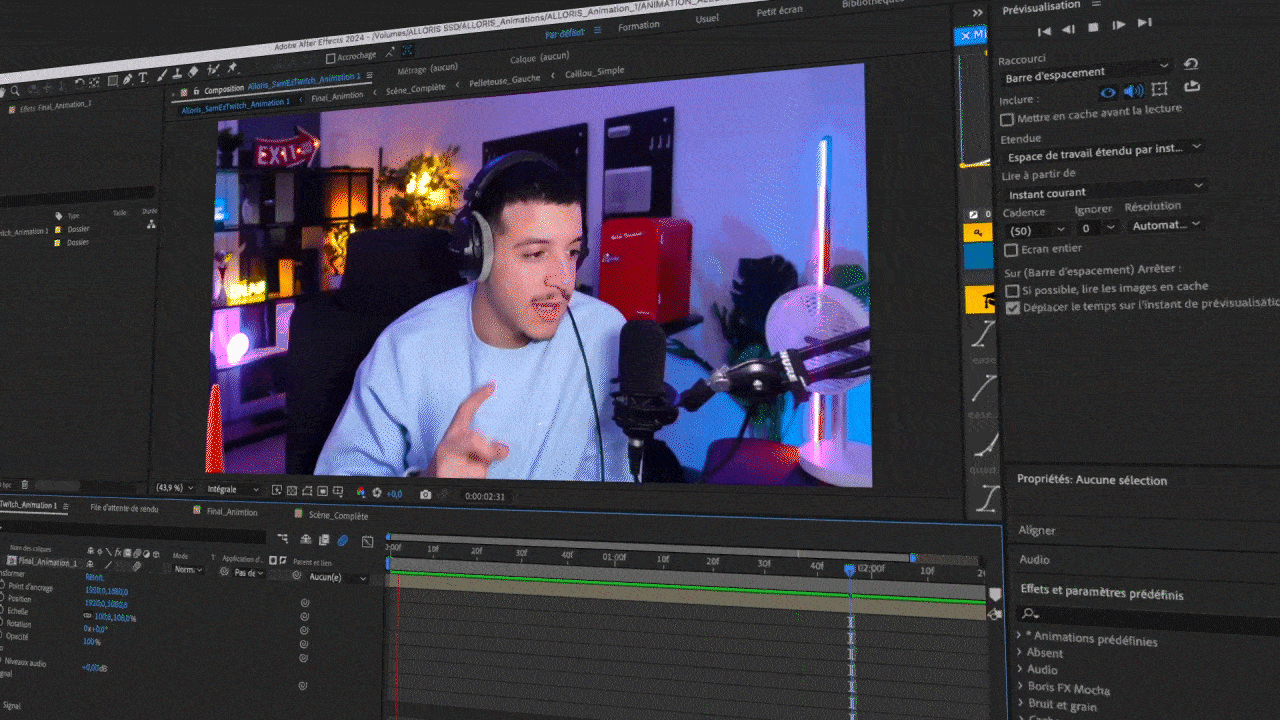The image size is (1280, 720).
Task: Click the motion blur icon in timeline
Action: 342,540
